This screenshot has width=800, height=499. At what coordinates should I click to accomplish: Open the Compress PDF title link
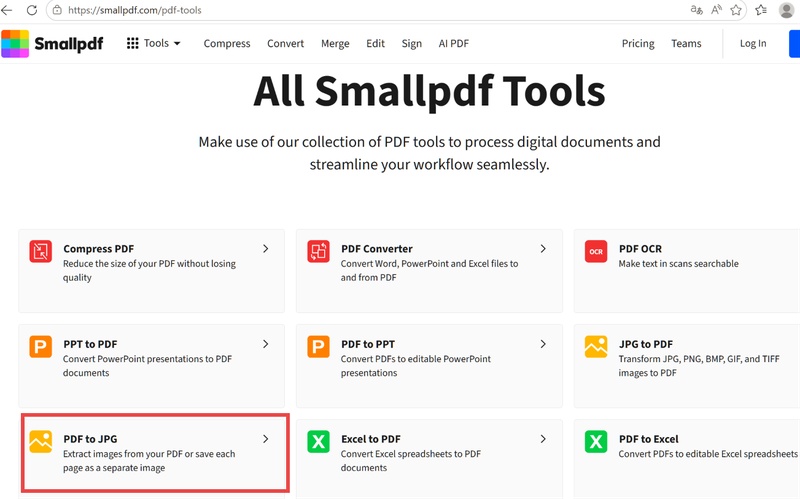tap(98, 248)
